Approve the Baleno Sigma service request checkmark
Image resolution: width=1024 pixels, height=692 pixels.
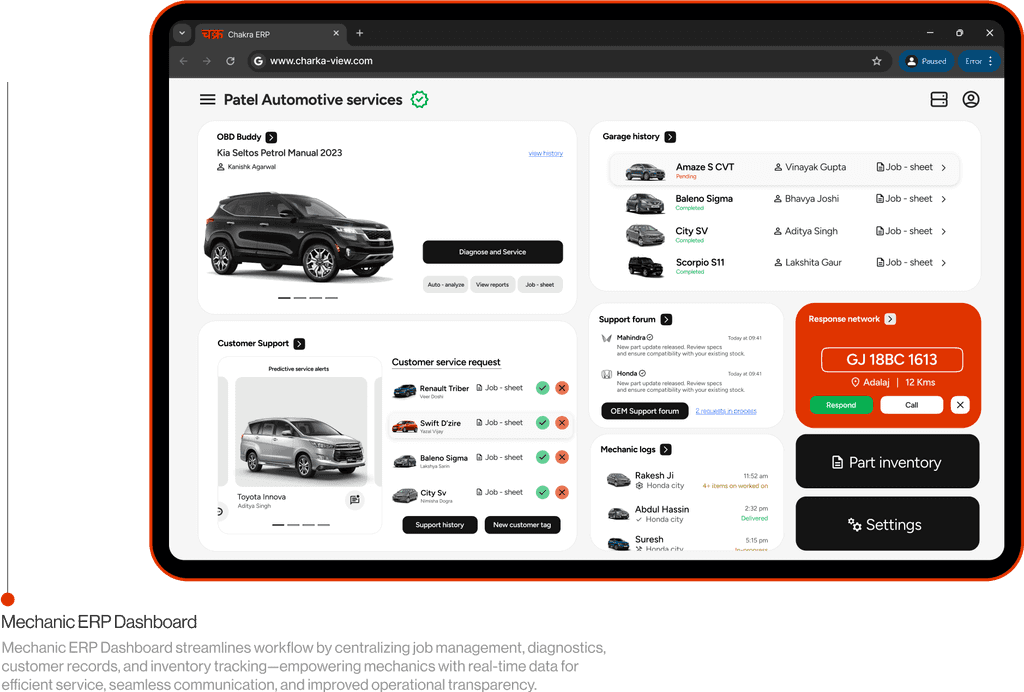(x=542, y=457)
